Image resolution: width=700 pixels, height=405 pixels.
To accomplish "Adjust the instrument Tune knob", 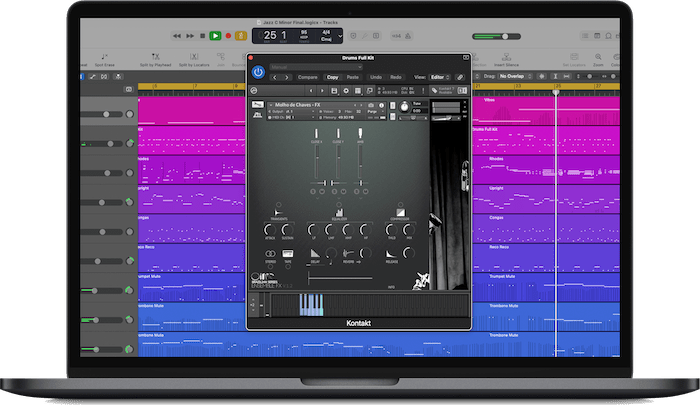I will tap(404, 107).
